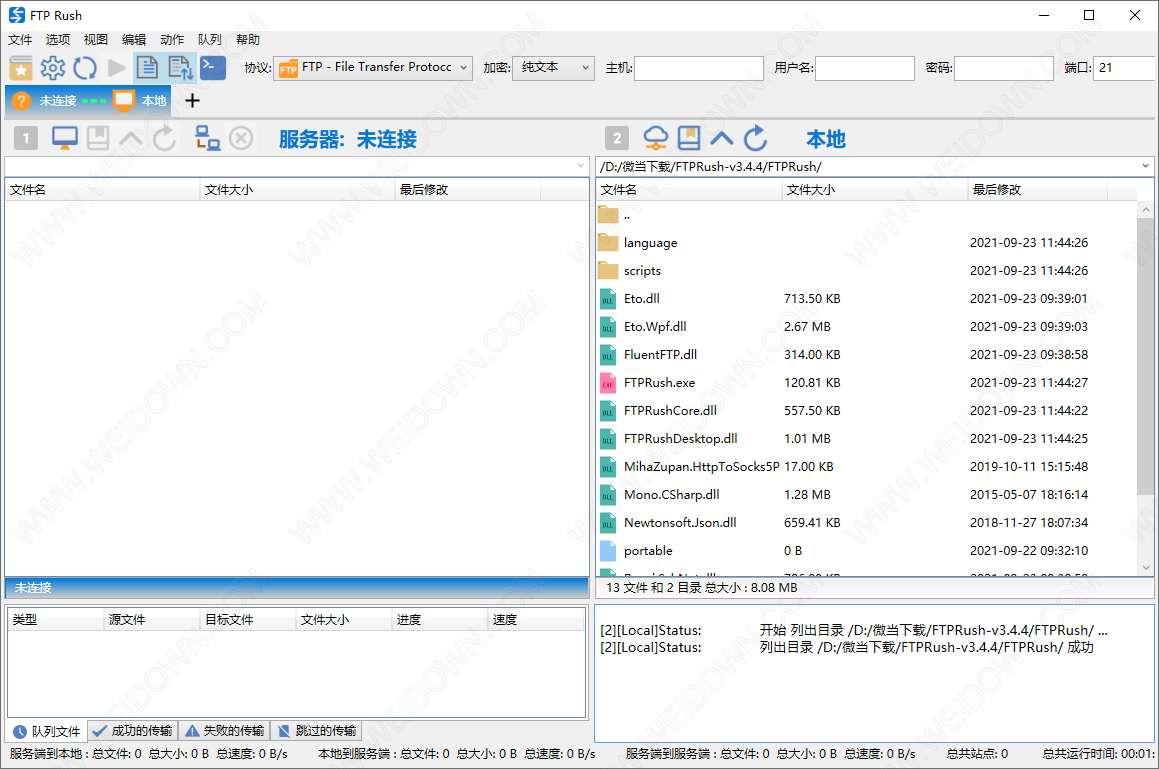
Task: Open the blue terminal console icon
Action: pyautogui.click(x=212, y=67)
